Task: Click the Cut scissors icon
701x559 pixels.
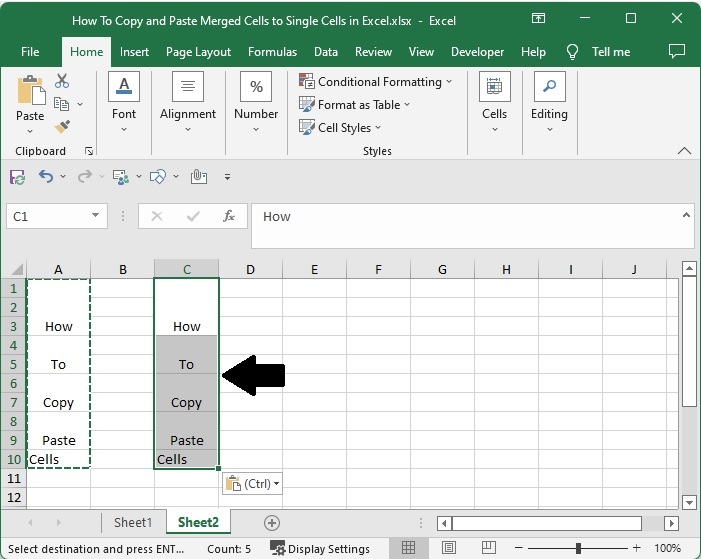Action: [x=62, y=81]
